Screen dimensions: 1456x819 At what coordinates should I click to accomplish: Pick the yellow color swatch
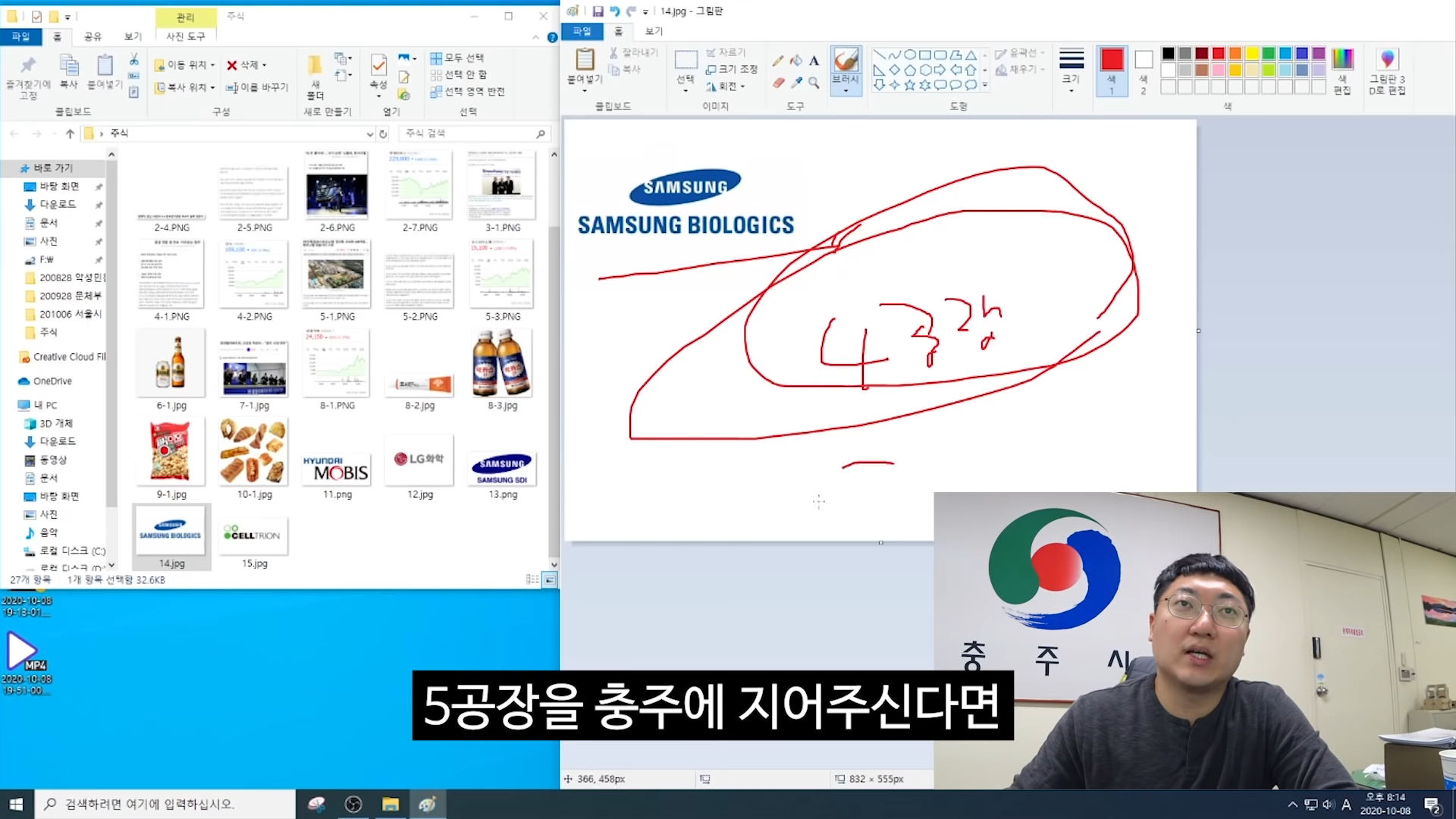tap(1252, 53)
